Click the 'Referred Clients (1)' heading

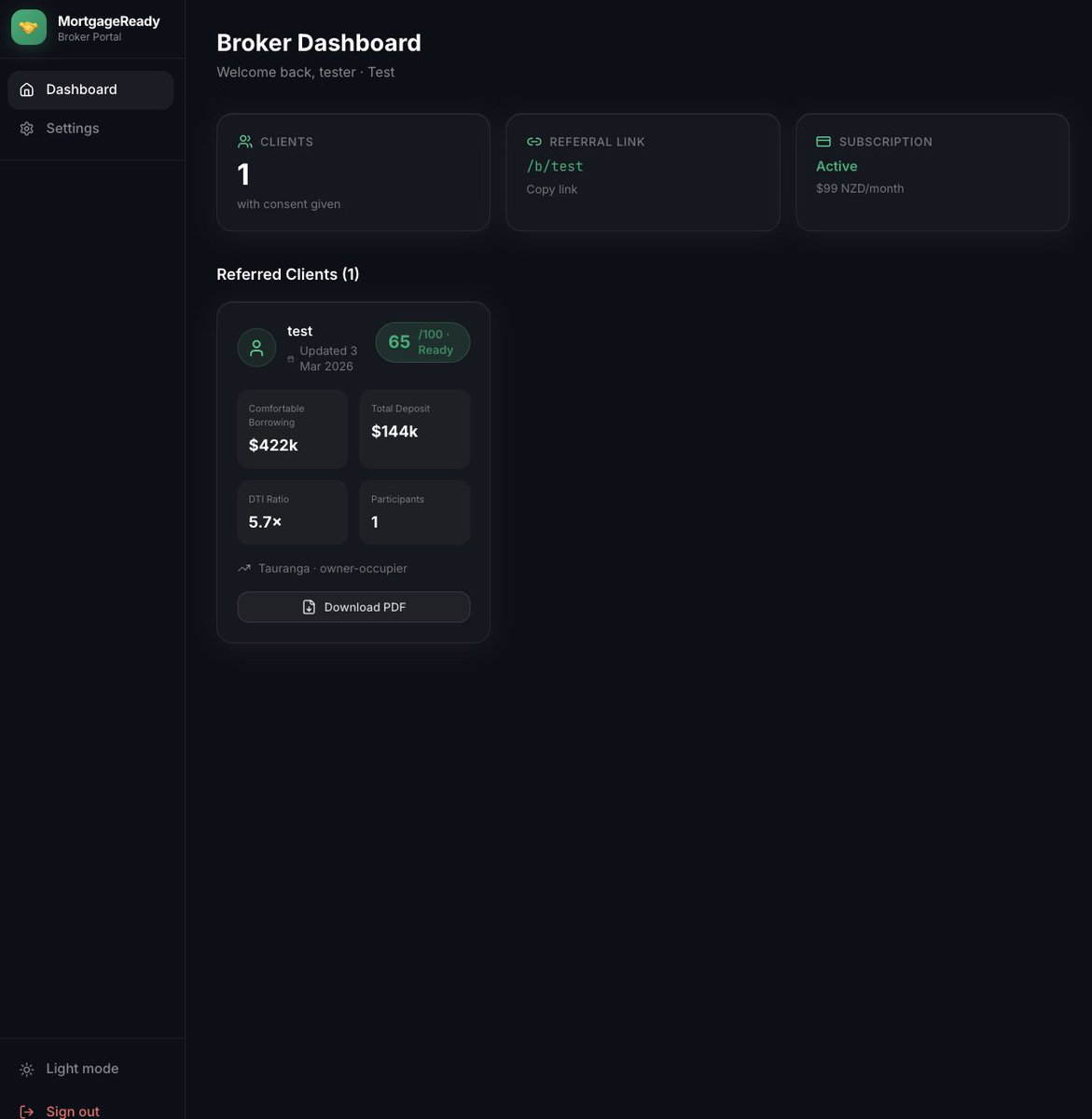point(288,274)
